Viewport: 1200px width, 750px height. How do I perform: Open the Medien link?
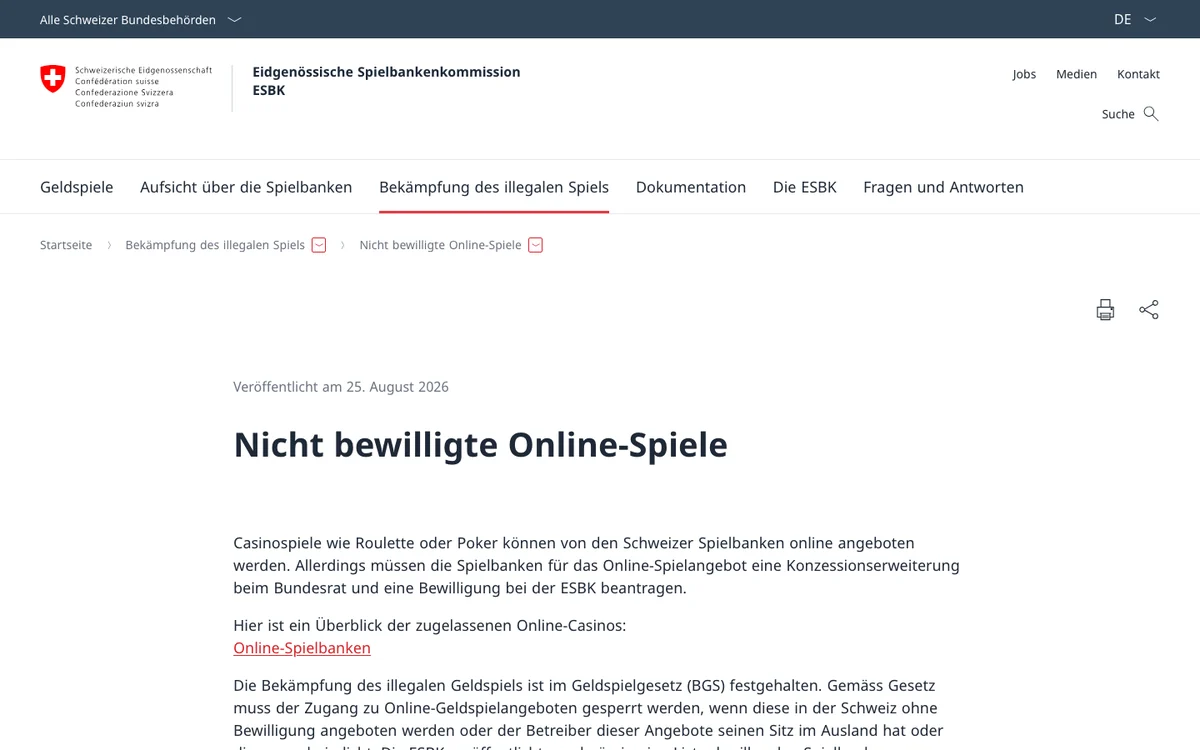(1076, 74)
